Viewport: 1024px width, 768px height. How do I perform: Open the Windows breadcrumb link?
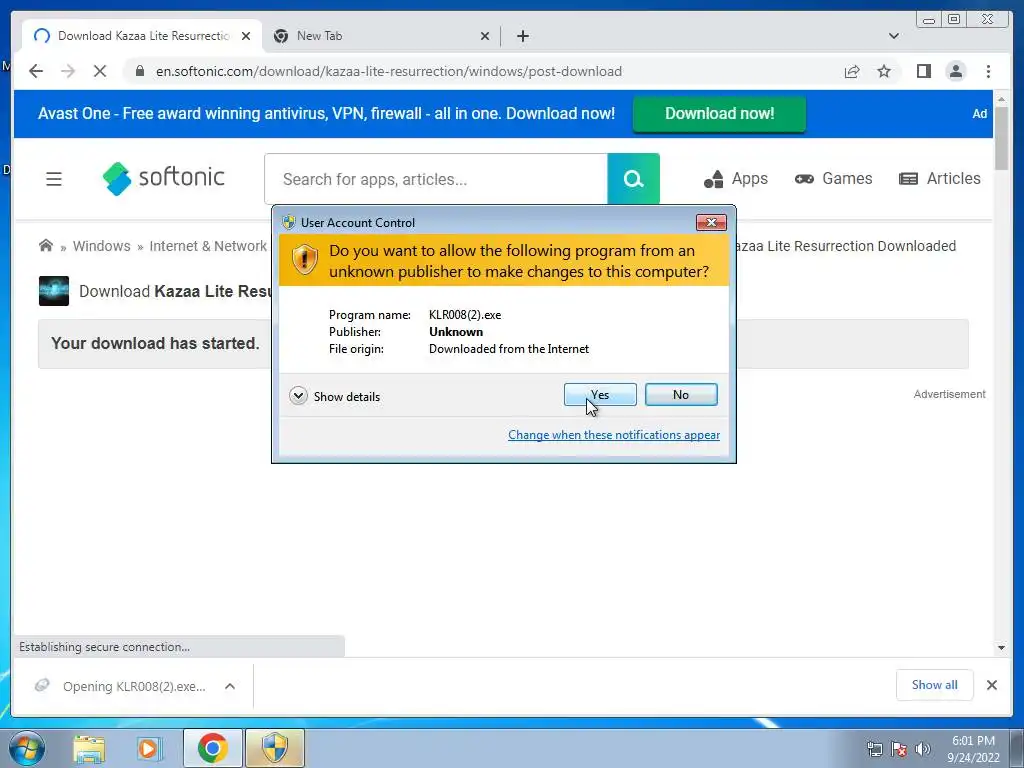tap(101, 246)
